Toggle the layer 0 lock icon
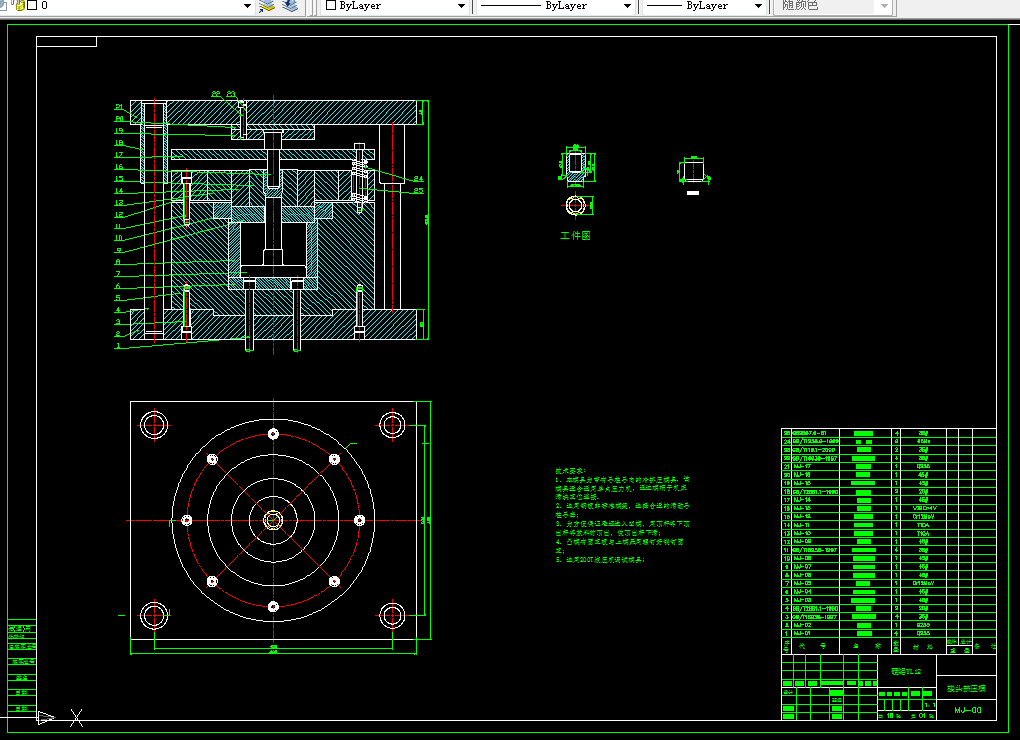This screenshot has height=740, width=1020. tap(20, 5)
